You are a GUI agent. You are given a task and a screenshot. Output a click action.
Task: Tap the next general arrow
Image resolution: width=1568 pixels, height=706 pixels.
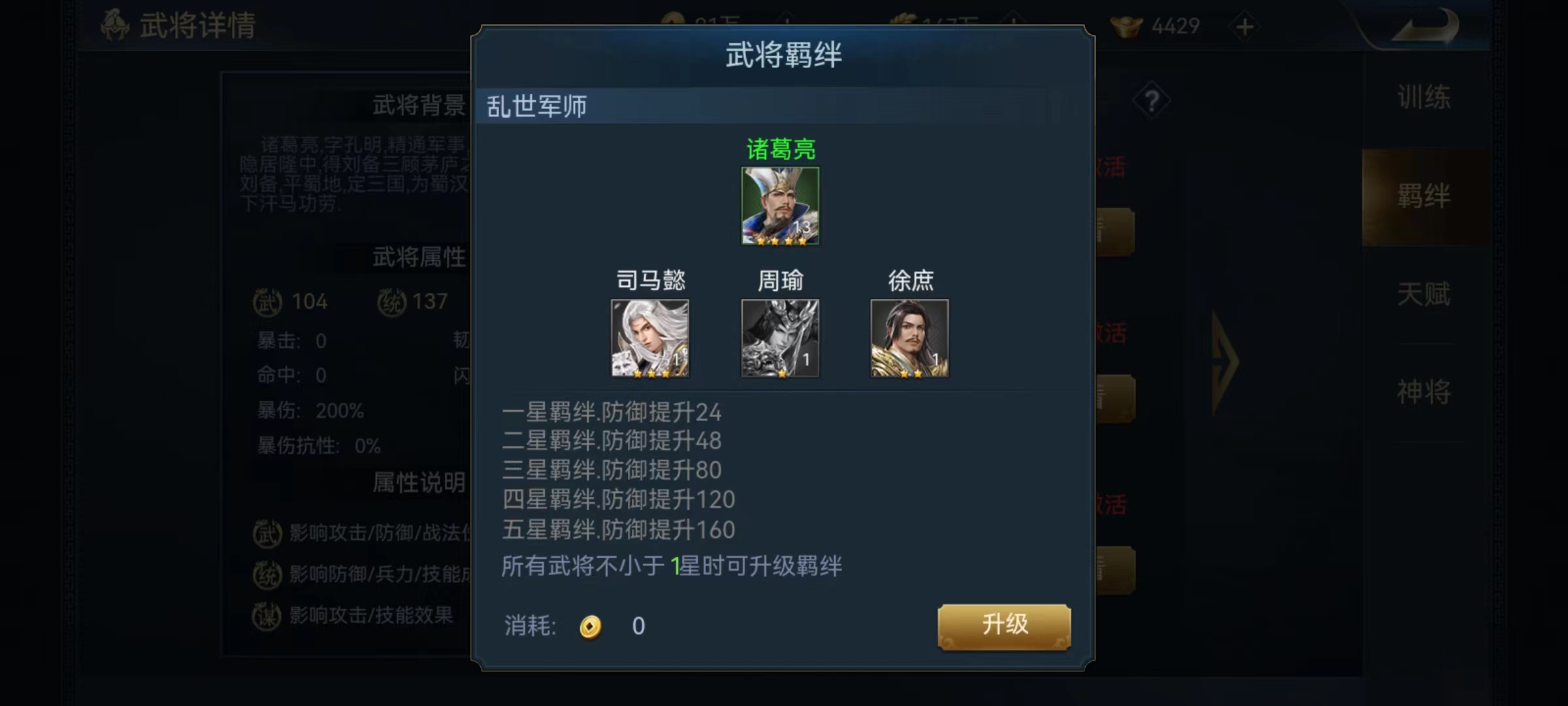(1225, 363)
